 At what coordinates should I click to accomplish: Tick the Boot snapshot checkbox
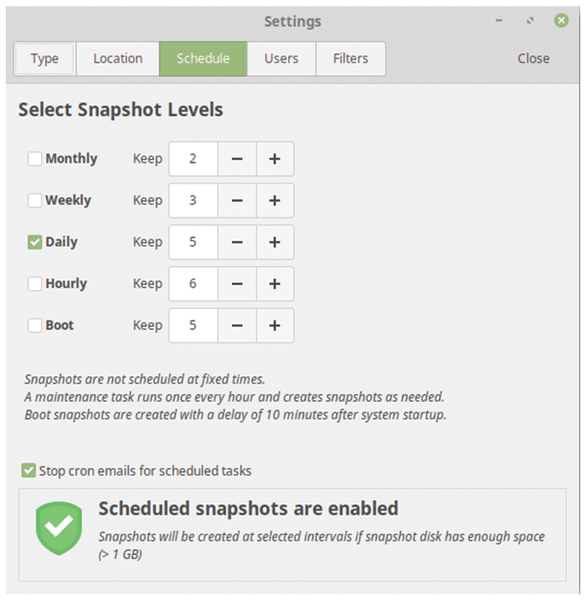coord(35,326)
